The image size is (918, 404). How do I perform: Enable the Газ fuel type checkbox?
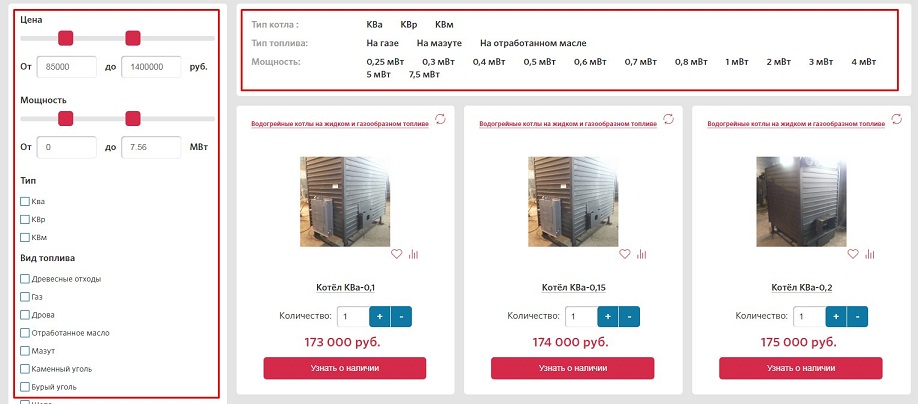point(25,297)
